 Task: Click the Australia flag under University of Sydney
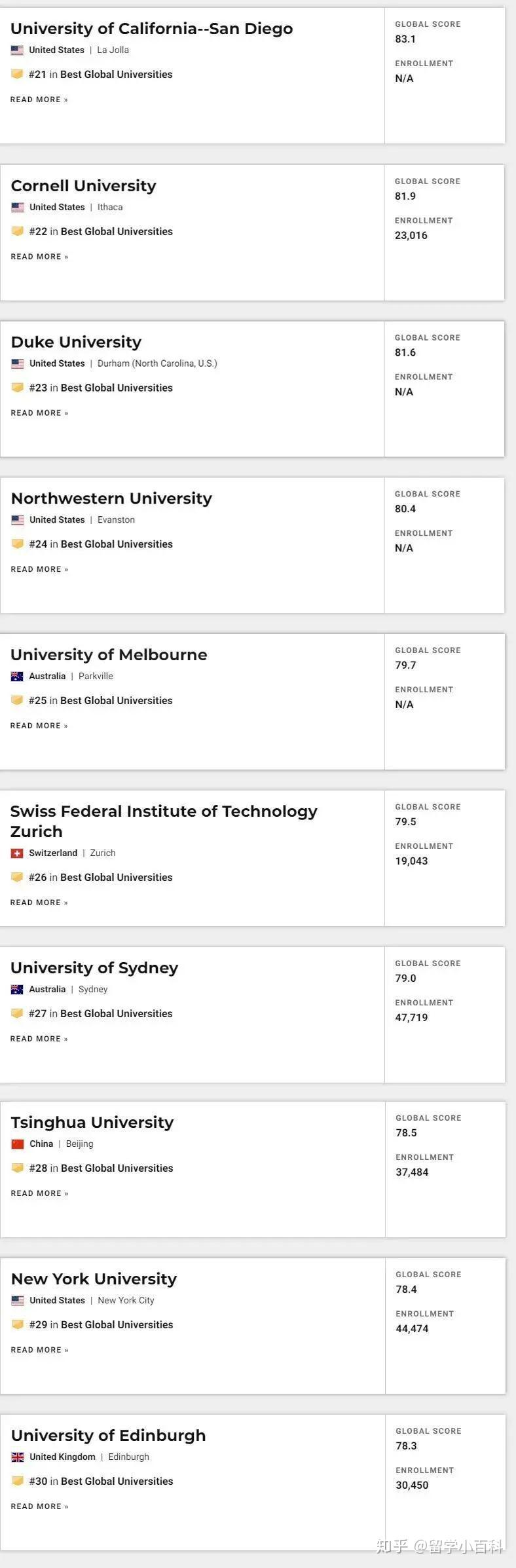click(17, 990)
